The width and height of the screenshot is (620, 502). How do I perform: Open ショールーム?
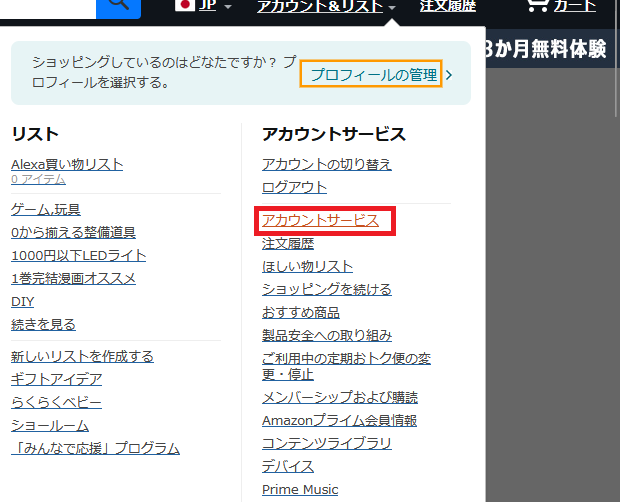50,425
